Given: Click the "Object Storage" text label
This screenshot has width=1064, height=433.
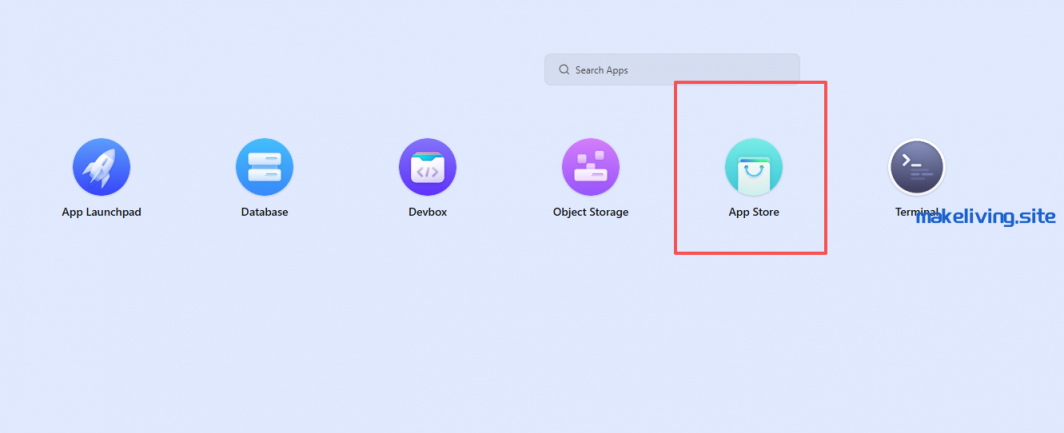Looking at the screenshot, I should click(590, 212).
